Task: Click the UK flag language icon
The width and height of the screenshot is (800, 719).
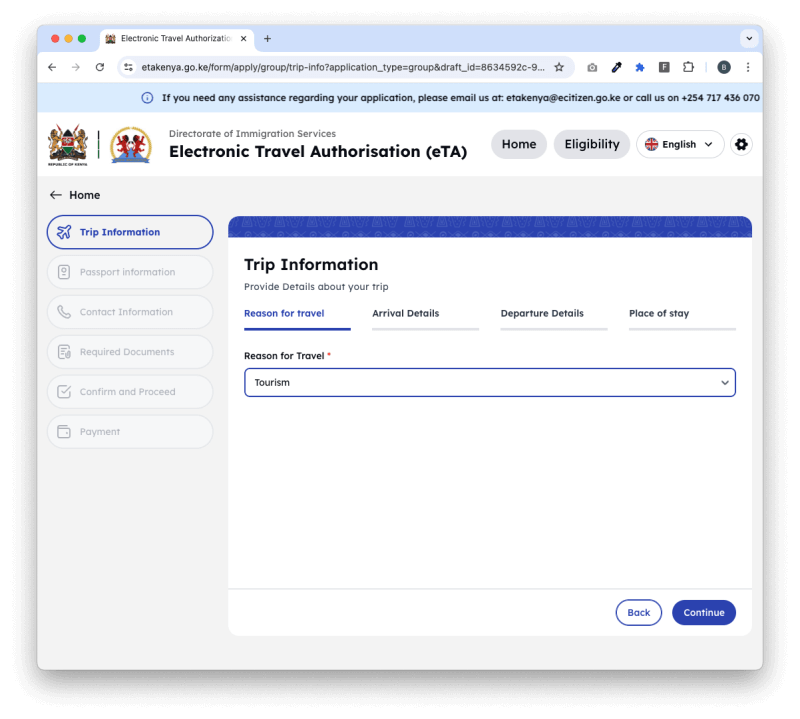Action: coord(652,144)
